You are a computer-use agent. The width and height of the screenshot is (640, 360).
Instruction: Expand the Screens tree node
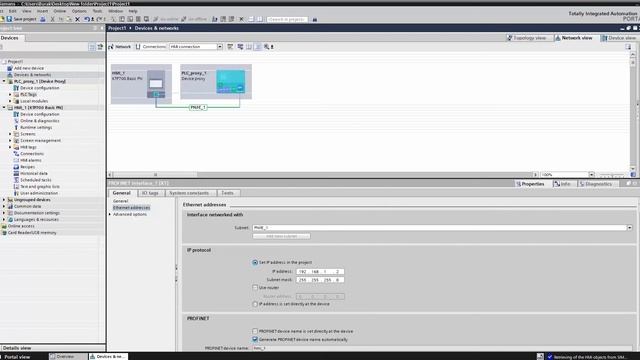(x=10, y=134)
